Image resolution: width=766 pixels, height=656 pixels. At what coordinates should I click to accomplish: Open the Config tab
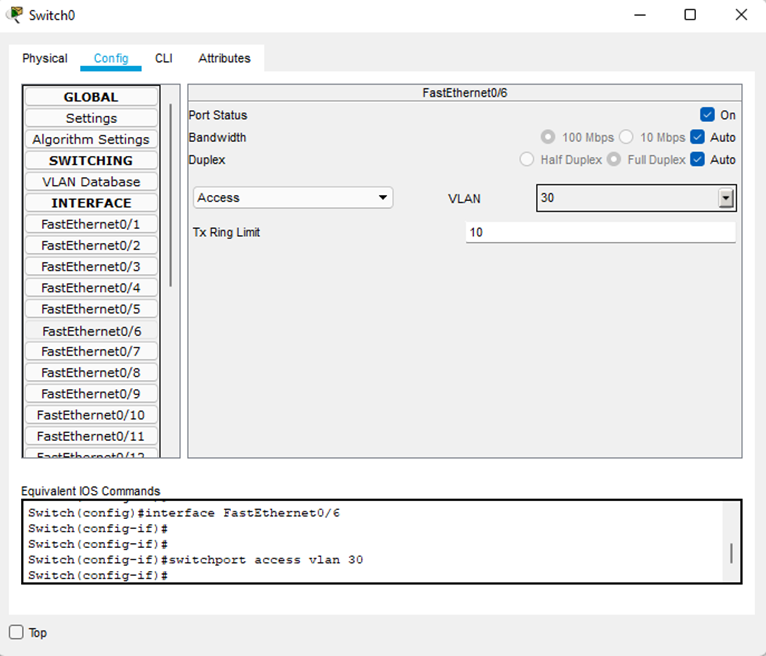(x=111, y=58)
